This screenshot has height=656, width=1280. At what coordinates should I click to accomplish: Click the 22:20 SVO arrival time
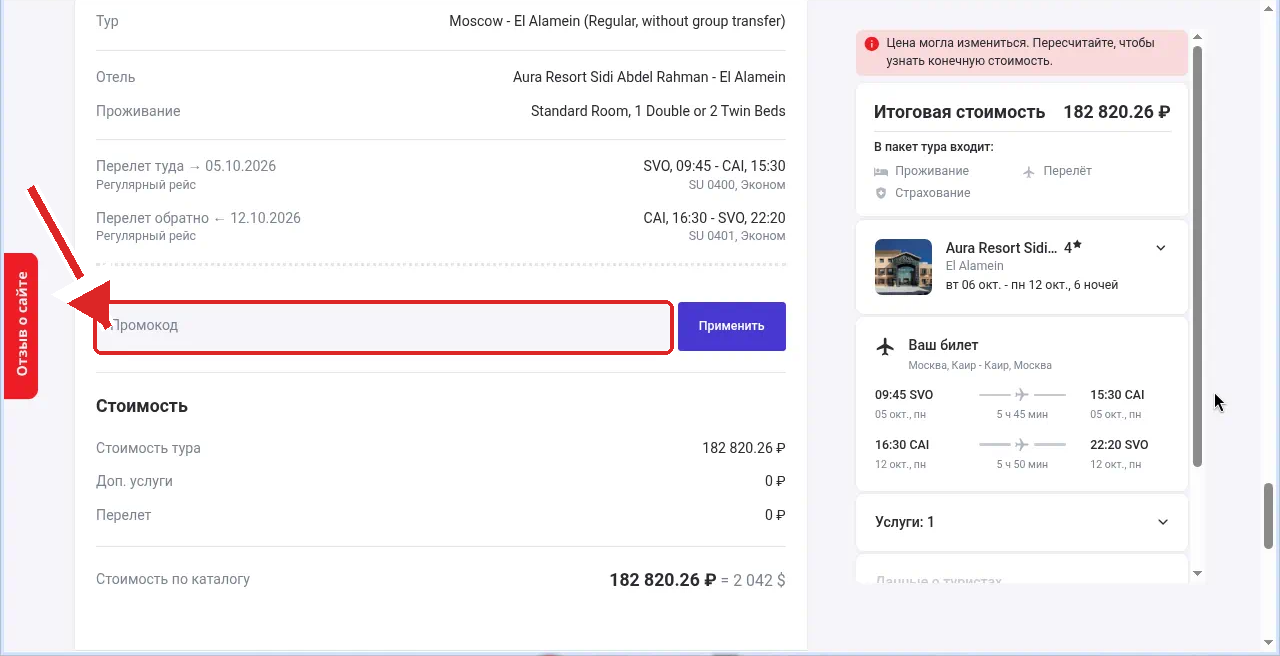[1119, 445]
